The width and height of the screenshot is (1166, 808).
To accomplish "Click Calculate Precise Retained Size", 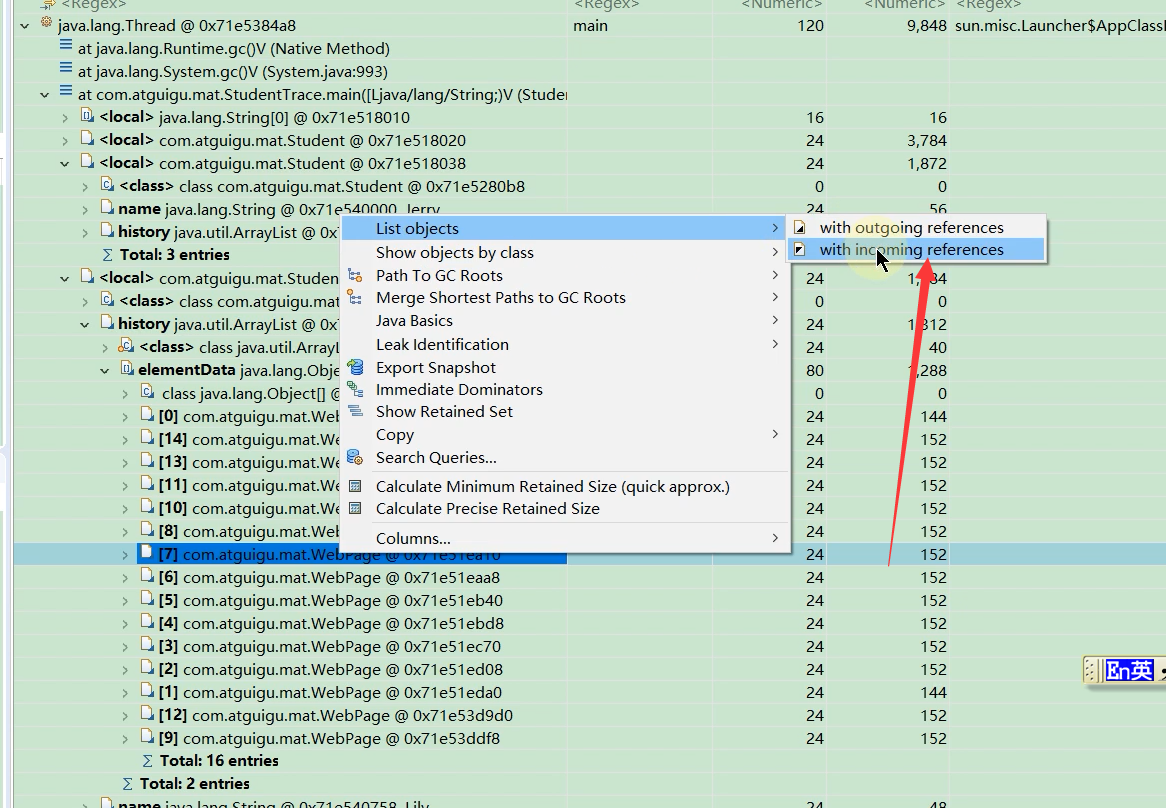I will tap(564, 509).
